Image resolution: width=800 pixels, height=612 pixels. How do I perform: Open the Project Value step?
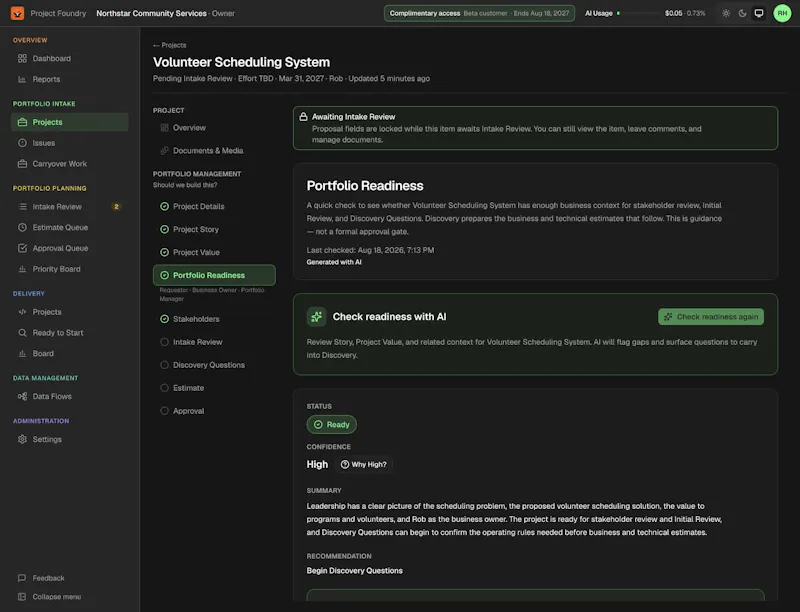pyautogui.click(x=214, y=252)
